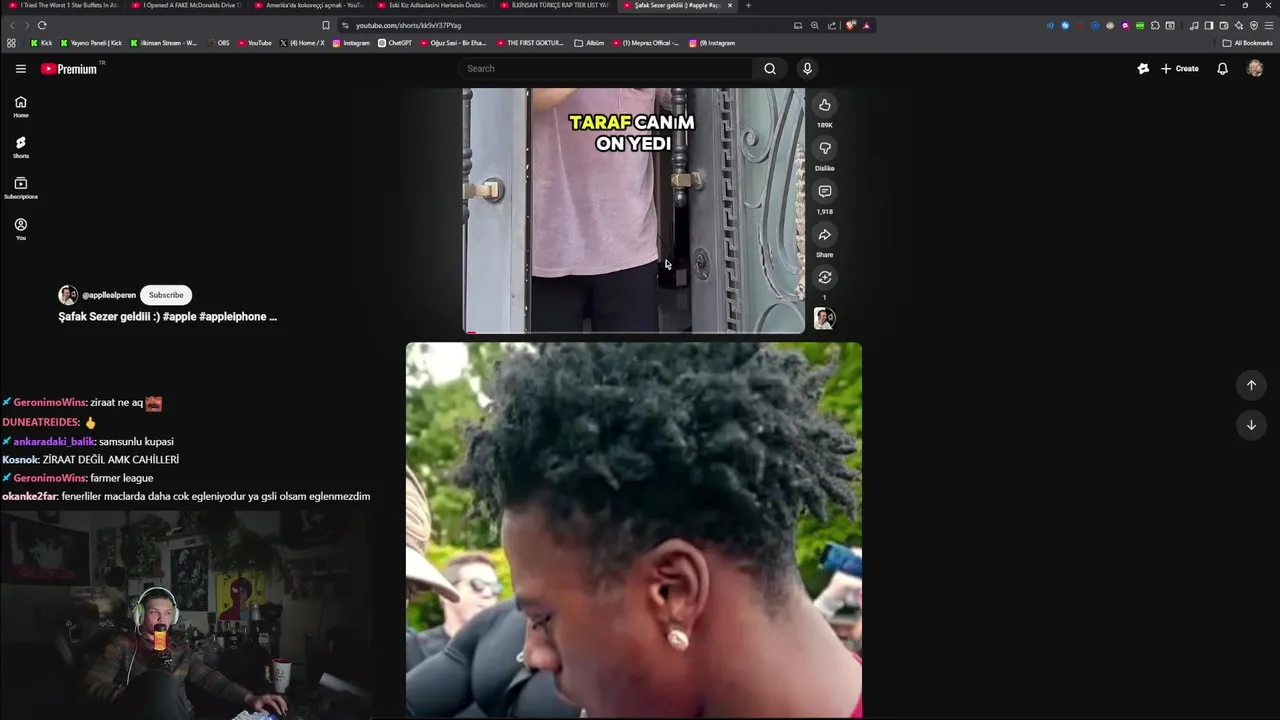This screenshot has width=1280, height=720.
Task: Expand the All Bookmarks folder
Action: click(x=1247, y=43)
